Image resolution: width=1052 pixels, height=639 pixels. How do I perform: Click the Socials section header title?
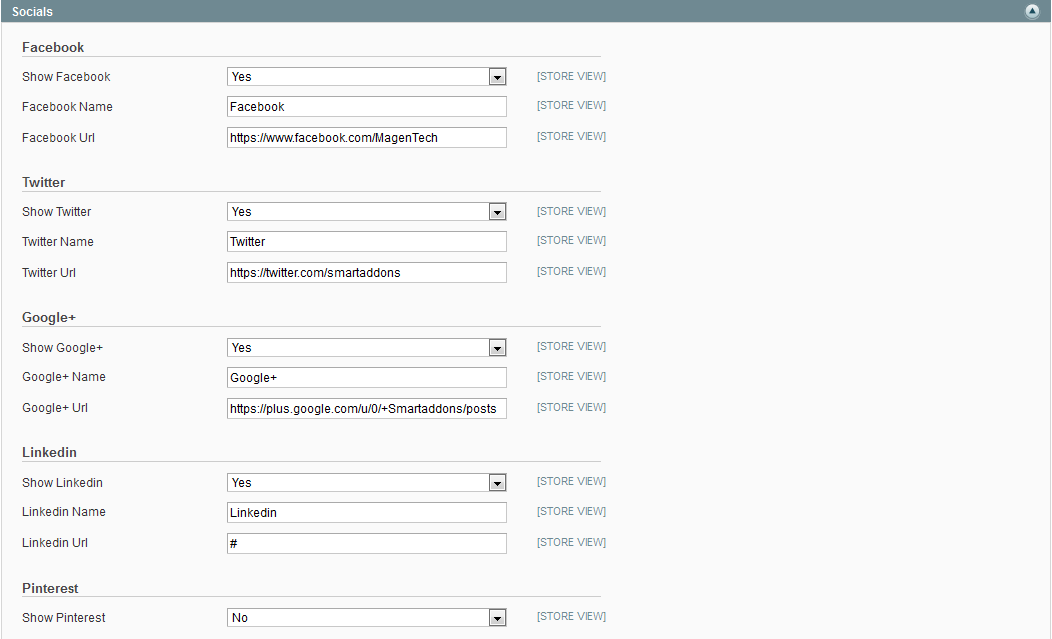(32, 11)
